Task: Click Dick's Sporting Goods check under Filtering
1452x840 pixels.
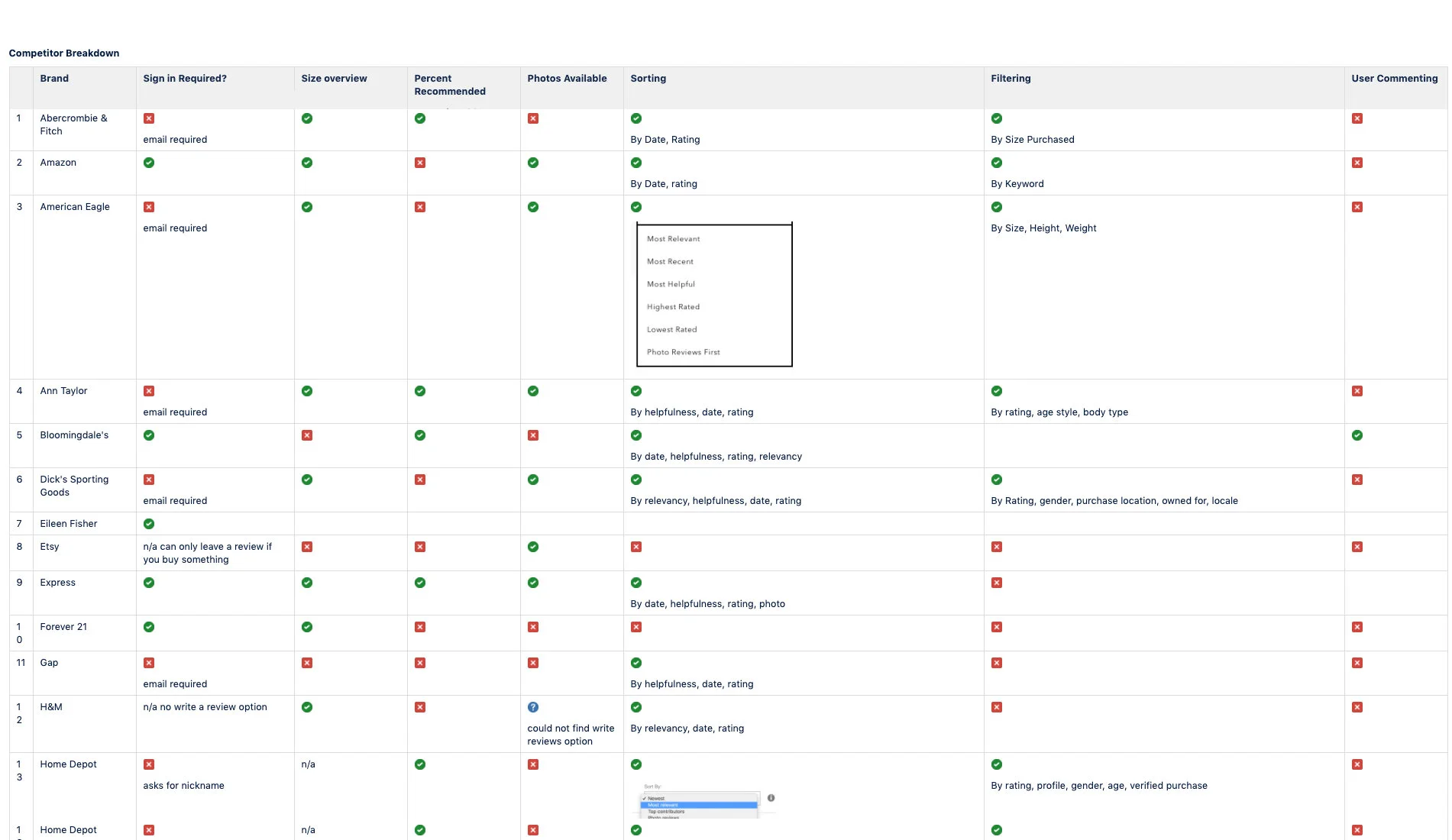Action: click(997, 480)
